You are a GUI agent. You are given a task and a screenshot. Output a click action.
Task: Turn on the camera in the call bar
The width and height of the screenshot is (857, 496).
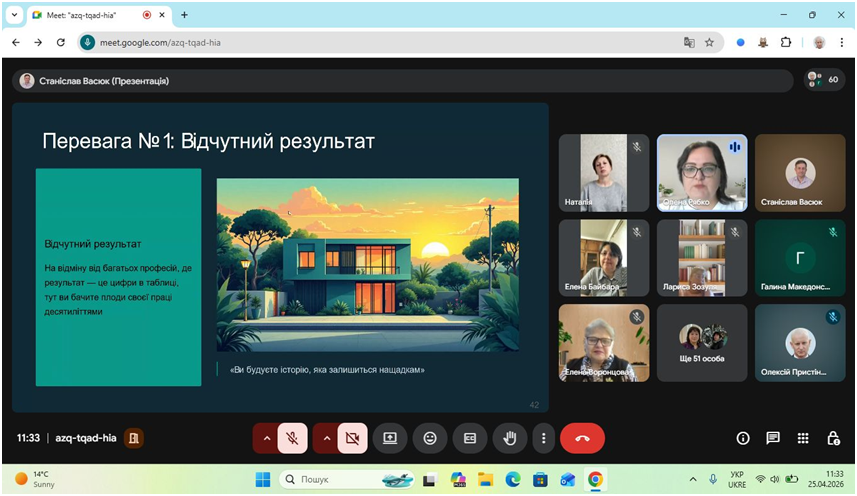pyautogui.click(x=352, y=438)
